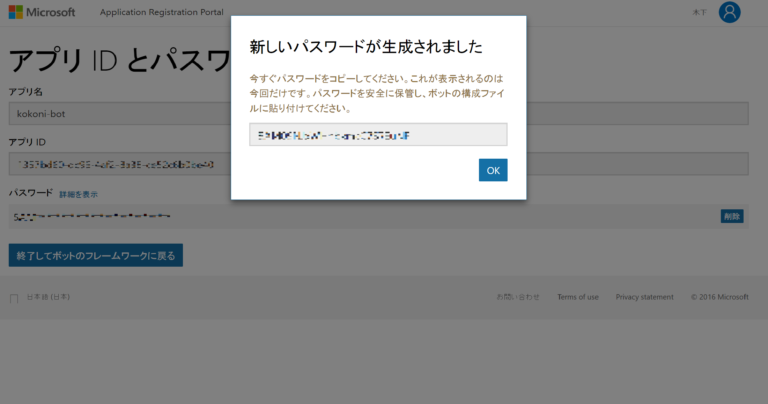The image size is (768, 404).
Task: Open the user account avatar icon
Action: click(x=730, y=12)
